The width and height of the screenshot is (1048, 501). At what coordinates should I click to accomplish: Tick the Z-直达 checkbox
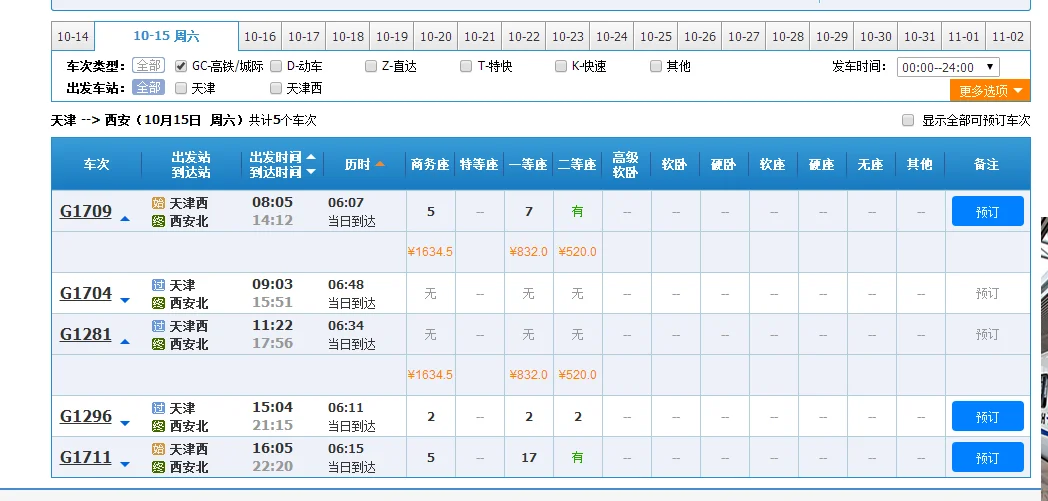pos(371,66)
